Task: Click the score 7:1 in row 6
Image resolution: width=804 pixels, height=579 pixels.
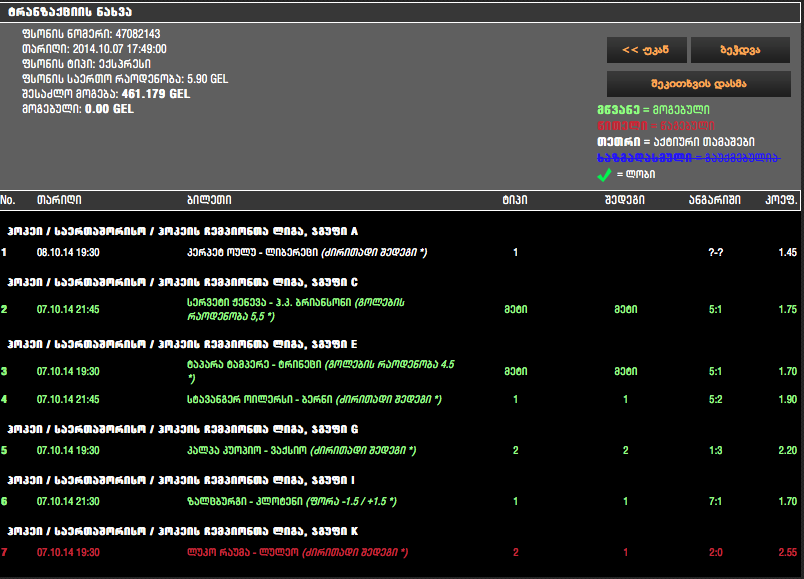Action: click(x=715, y=502)
